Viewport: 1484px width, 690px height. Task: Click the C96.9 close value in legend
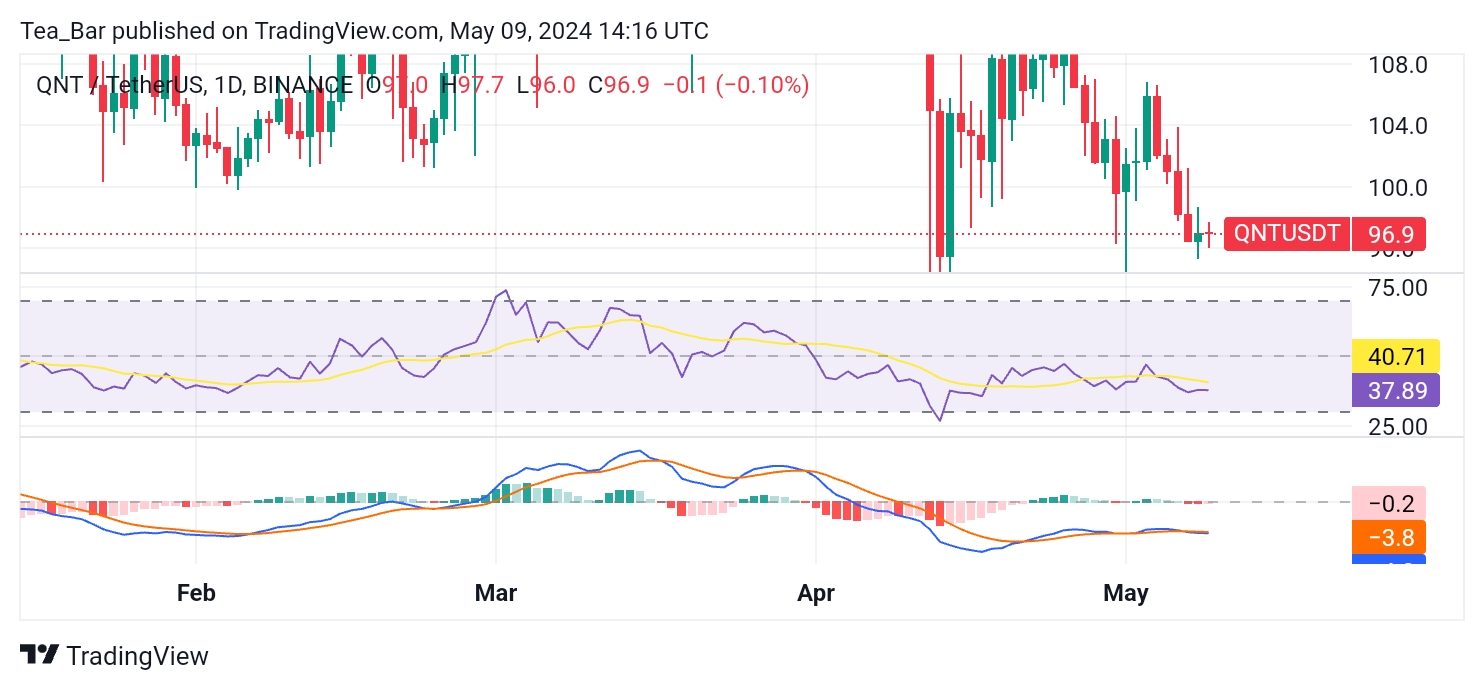pos(619,85)
